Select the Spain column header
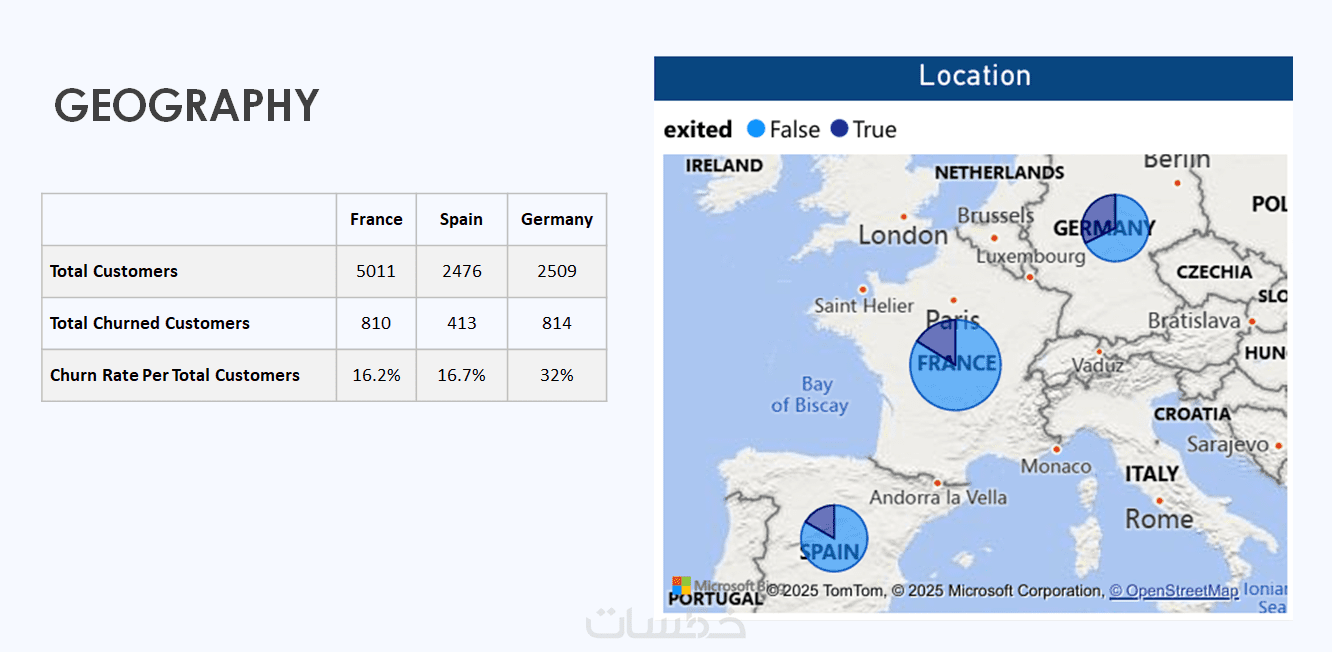 pyautogui.click(x=461, y=219)
